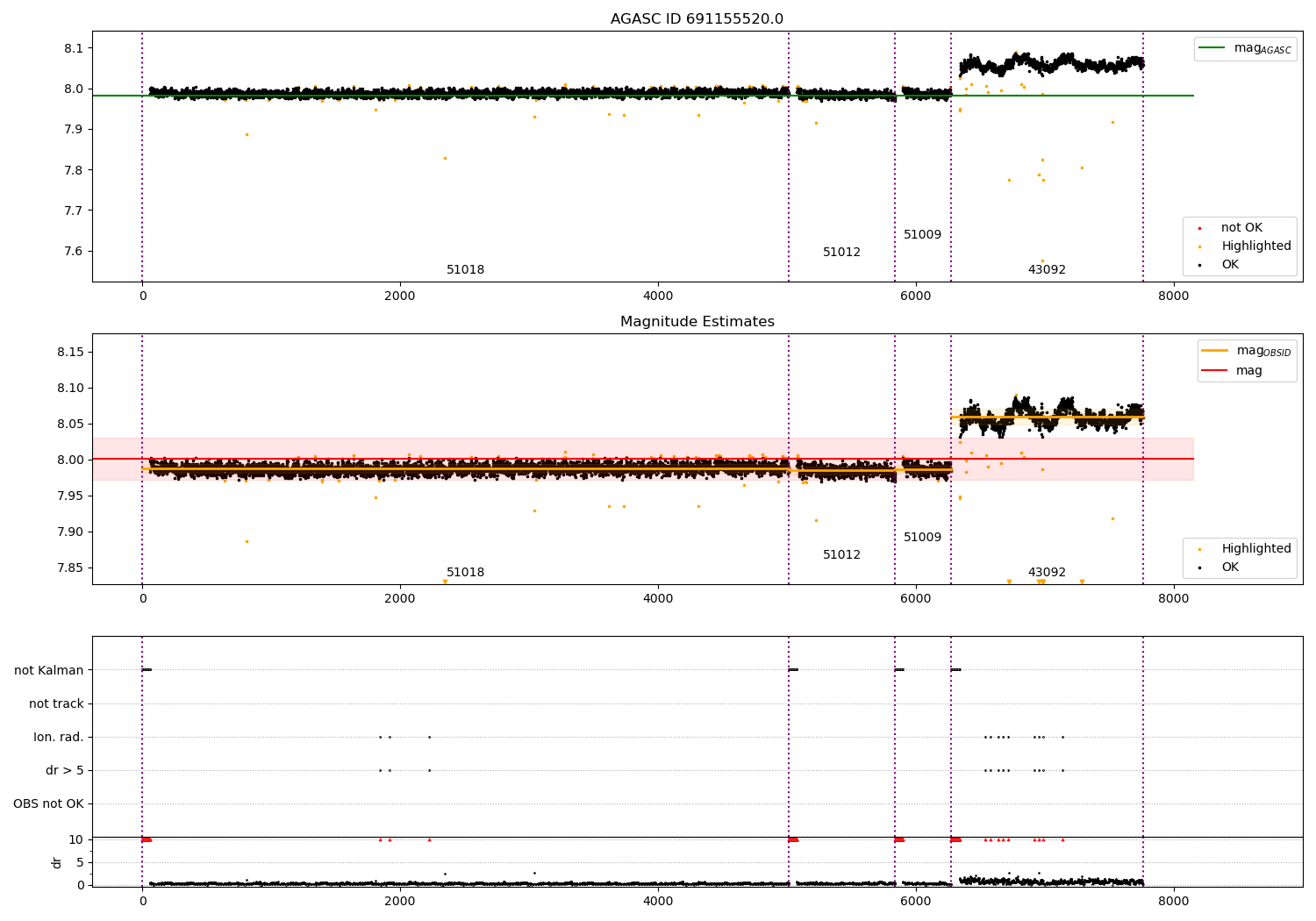The image size is (1316, 921).
Task: Click the 8.1 y-axis tick label
Action: click(x=74, y=48)
